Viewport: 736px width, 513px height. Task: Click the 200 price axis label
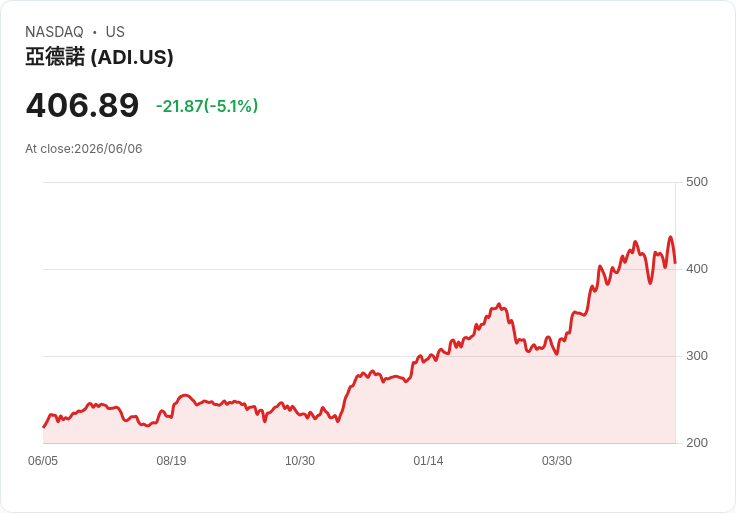pyautogui.click(x=697, y=443)
